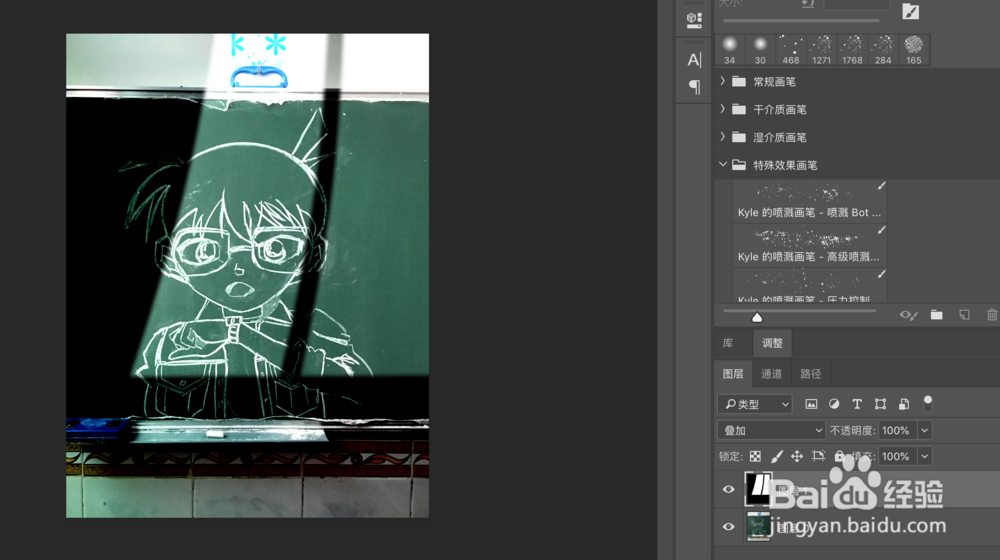Filter layers by shape layer icon
The image size is (1000, 560).
(881, 404)
